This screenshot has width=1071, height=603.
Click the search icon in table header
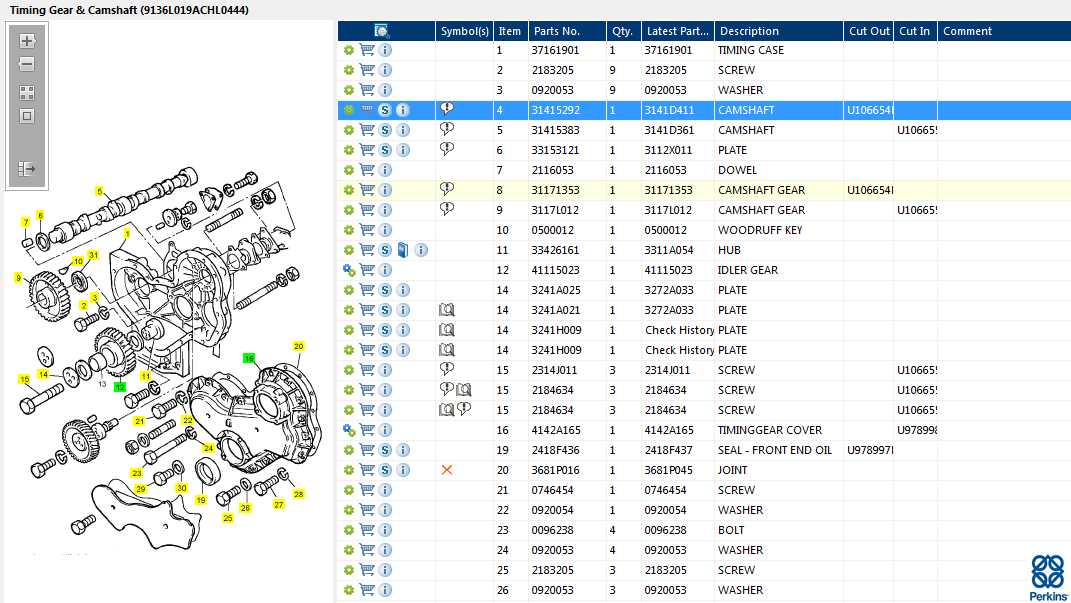click(x=382, y=31)
